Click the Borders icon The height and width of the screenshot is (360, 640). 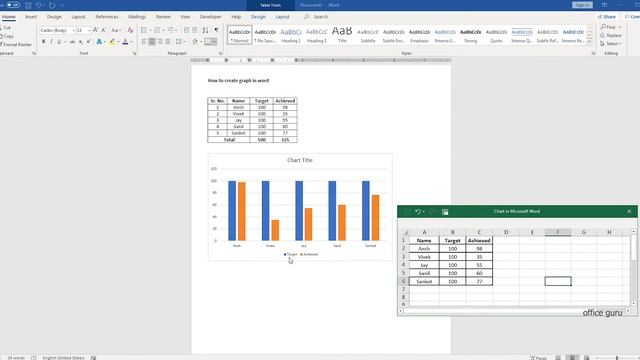coord(208,42)
